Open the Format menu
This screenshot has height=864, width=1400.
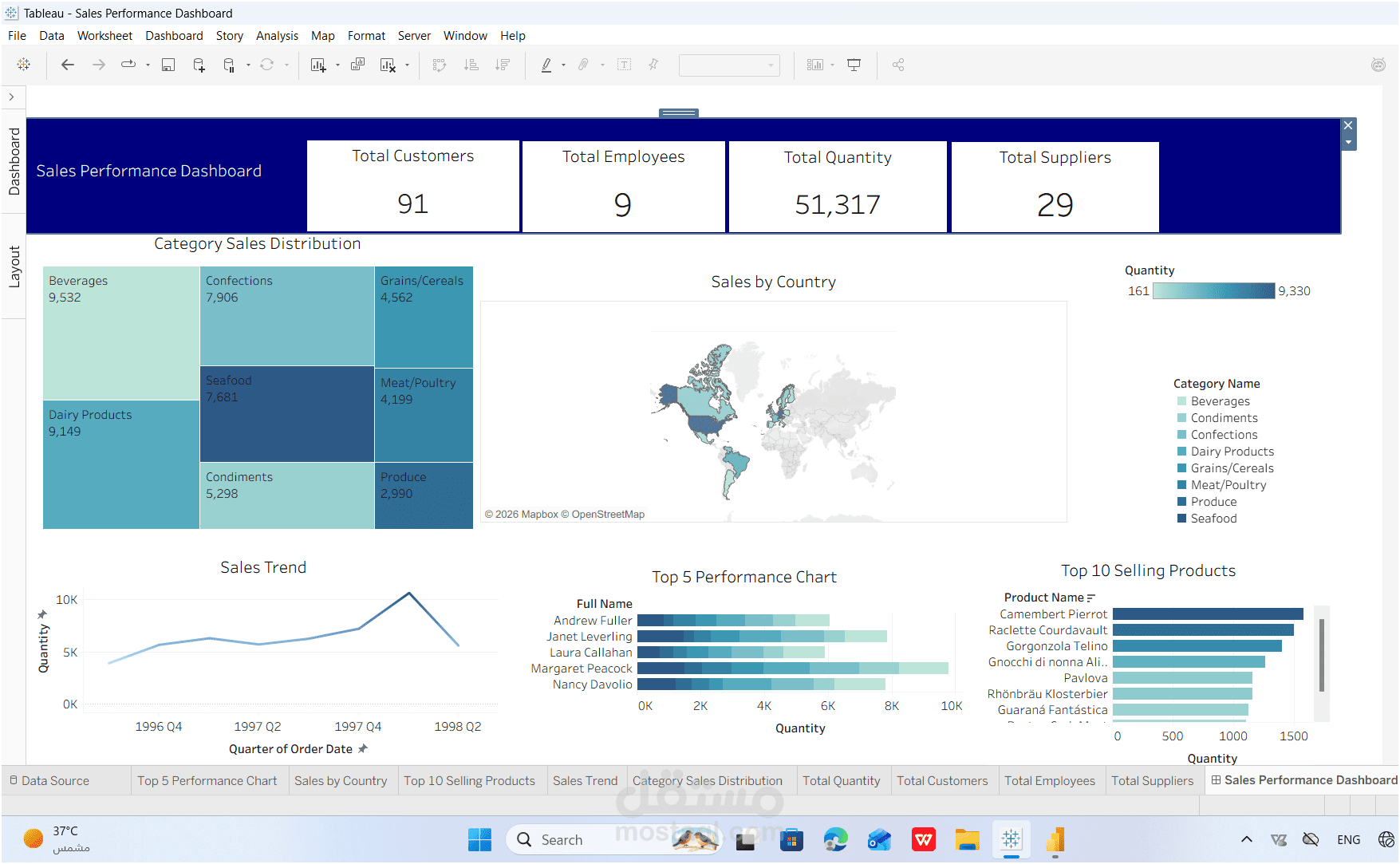click(366, 36)
